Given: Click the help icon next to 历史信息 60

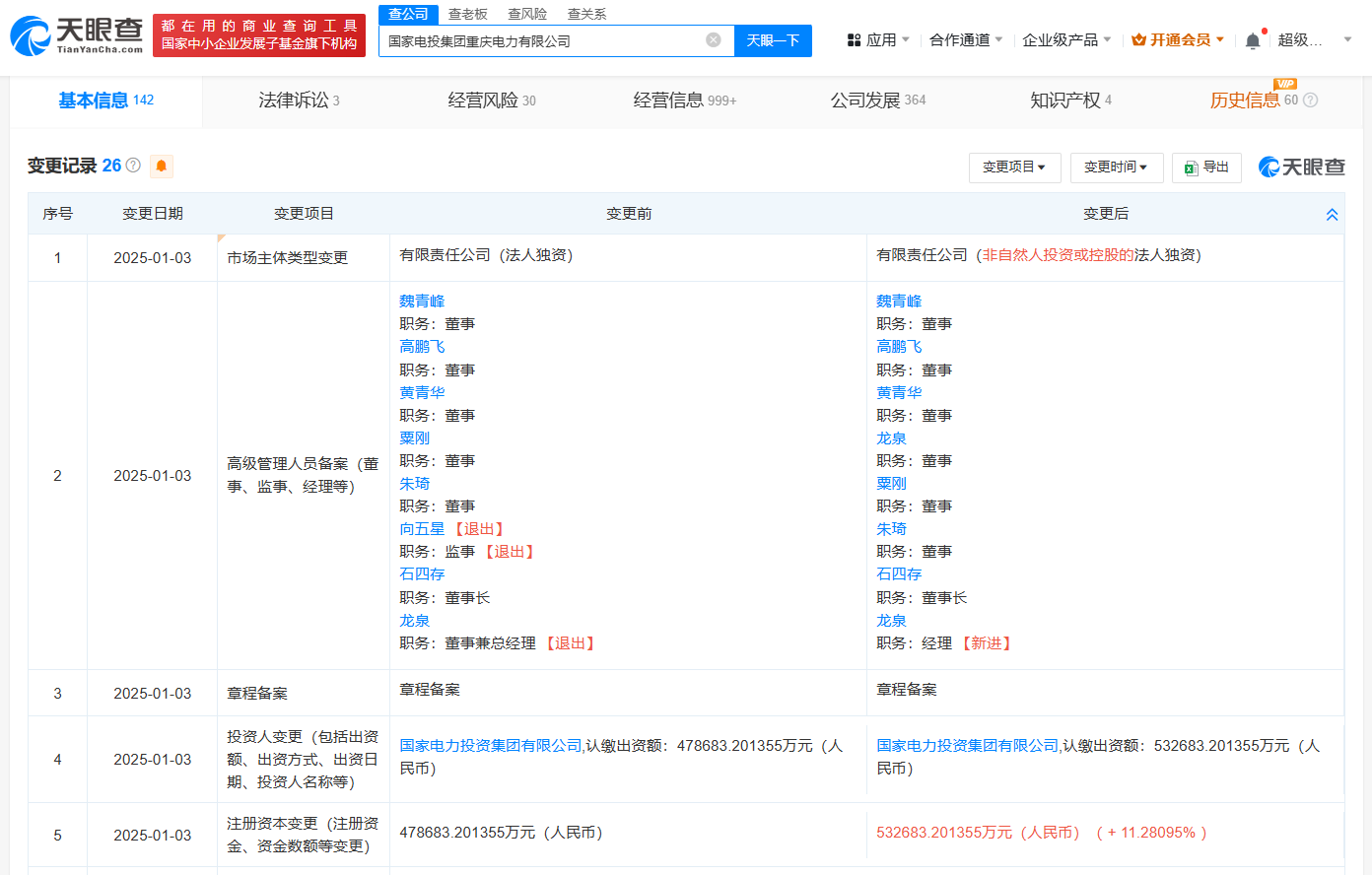Looking at the screenshot, I should click(x=1310, y=101).
